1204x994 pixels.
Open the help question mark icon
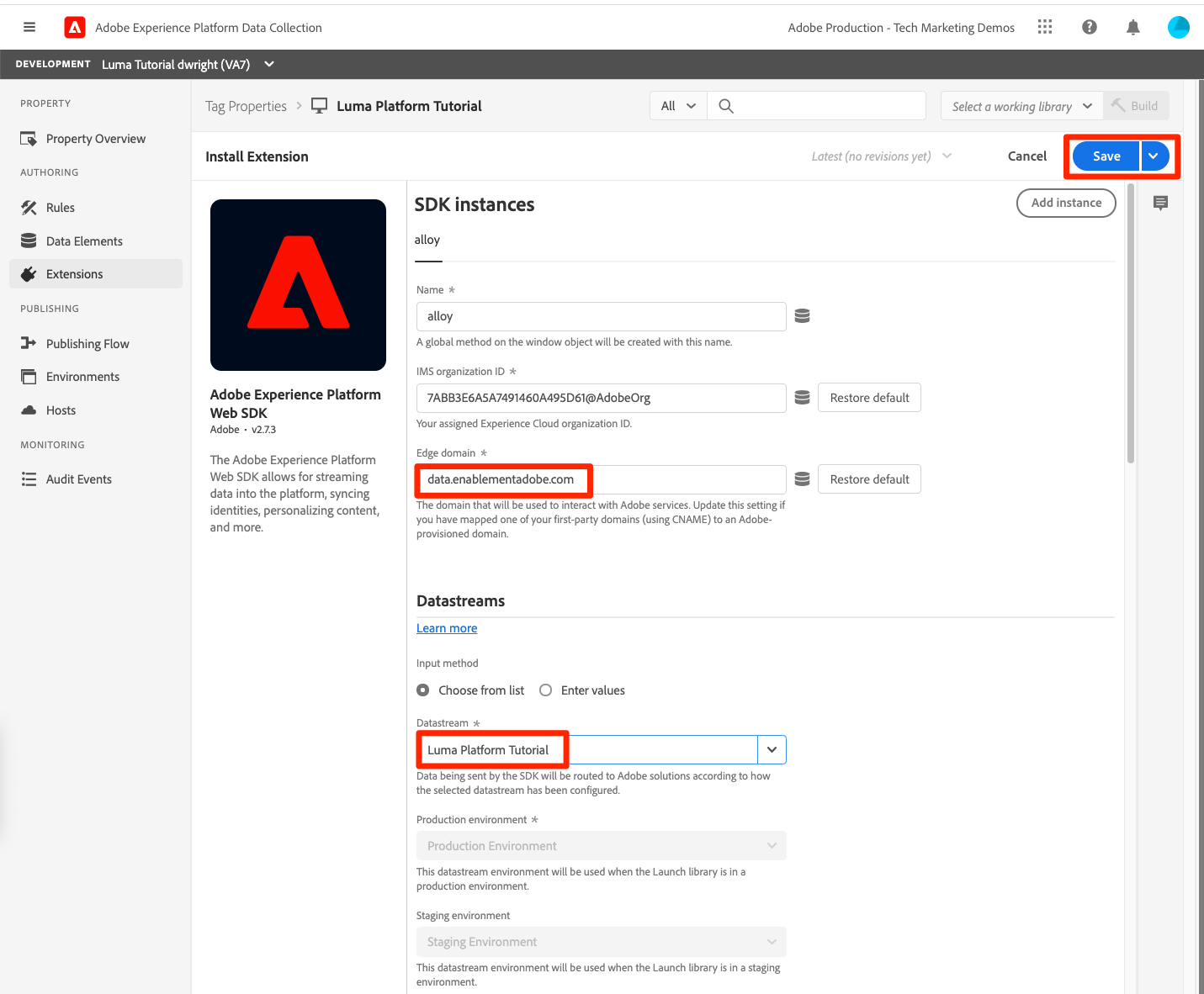tap(1090, 27)
